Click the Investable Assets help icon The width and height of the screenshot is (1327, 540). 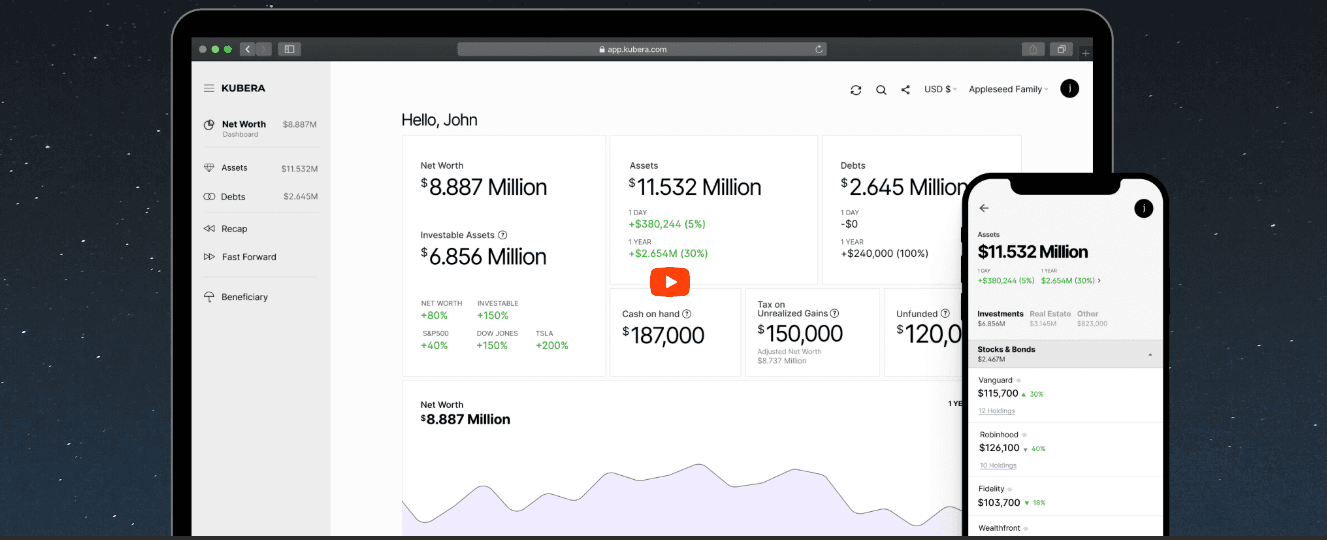click(502, 235)
